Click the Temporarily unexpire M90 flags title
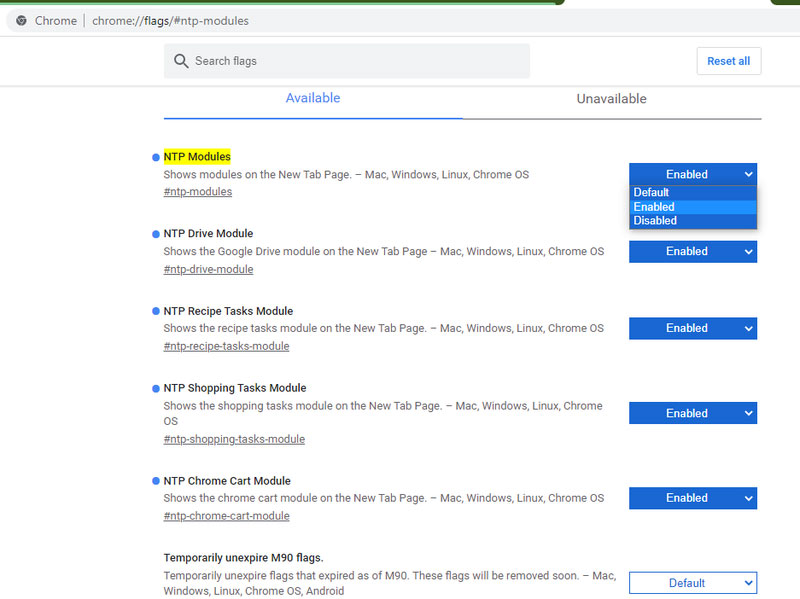Viewport: 800px width, 599px height. (x=243, y=558)
